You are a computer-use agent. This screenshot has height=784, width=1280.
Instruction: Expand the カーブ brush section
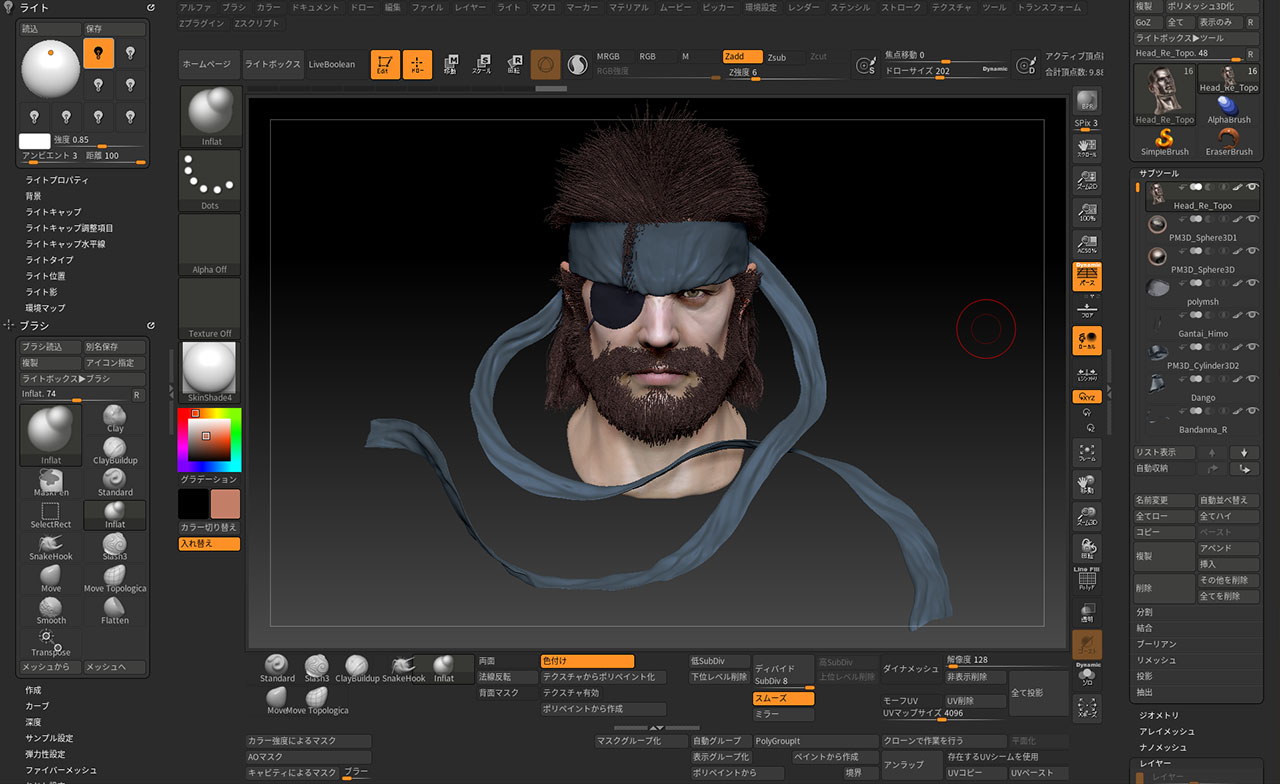(x=37, y=706)
